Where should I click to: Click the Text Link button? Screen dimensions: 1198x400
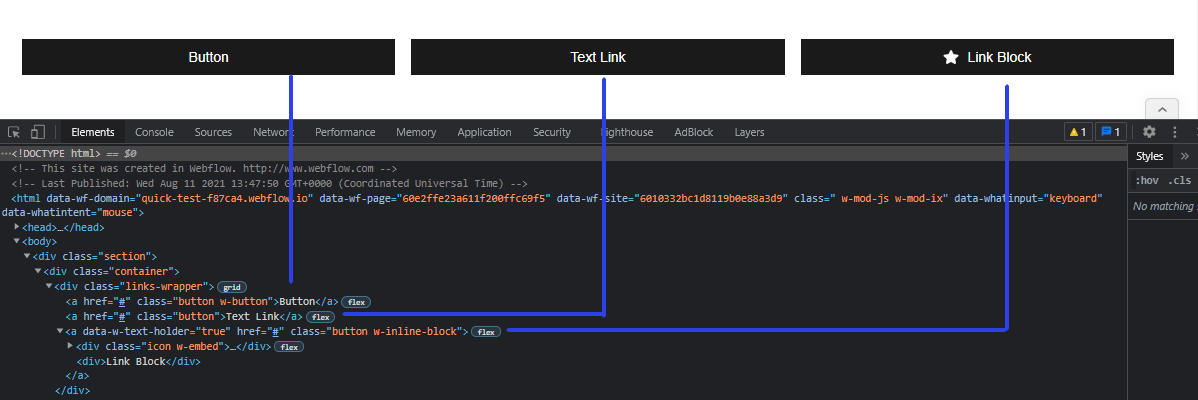click(597, 57)
